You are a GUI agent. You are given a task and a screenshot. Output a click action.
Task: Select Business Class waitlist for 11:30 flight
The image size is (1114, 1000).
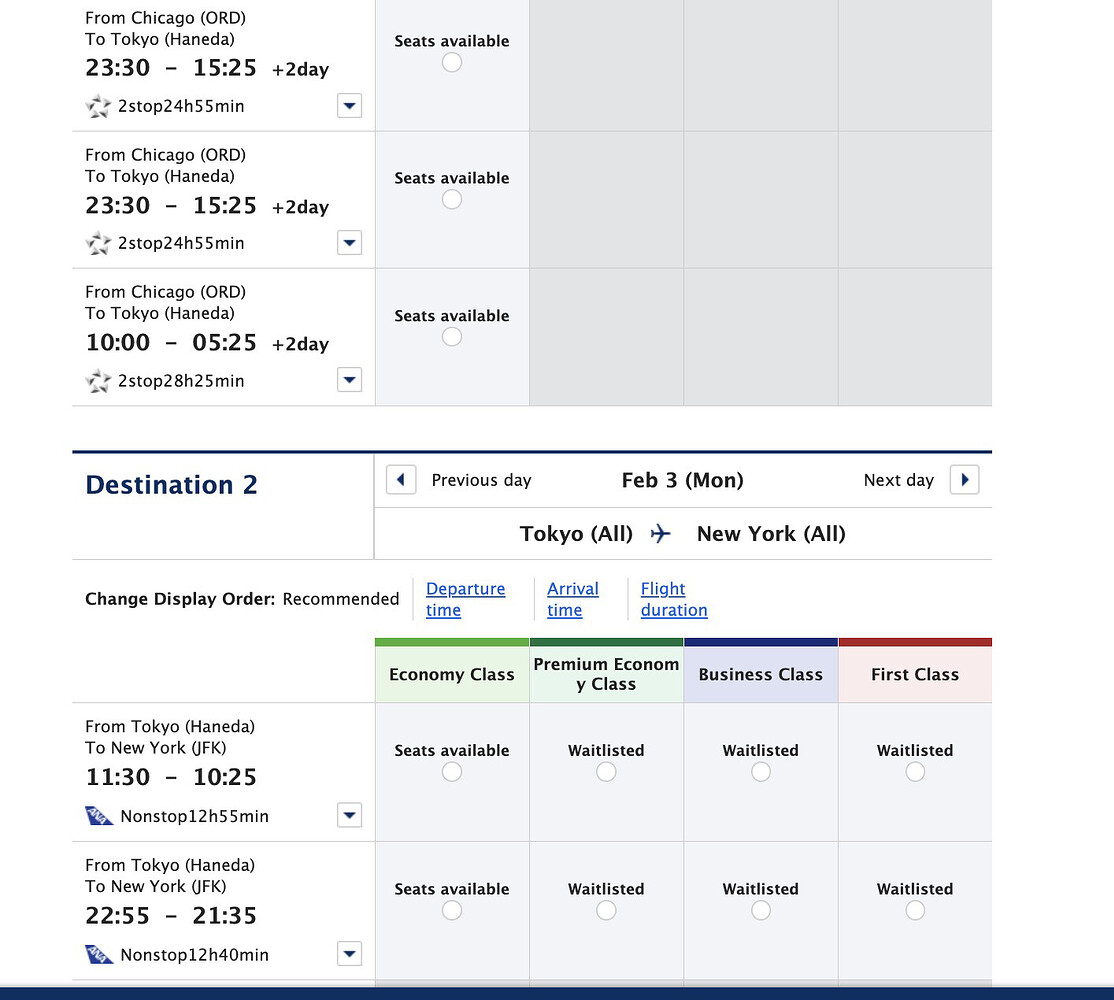pyautogui.click(x=761, y=772)
